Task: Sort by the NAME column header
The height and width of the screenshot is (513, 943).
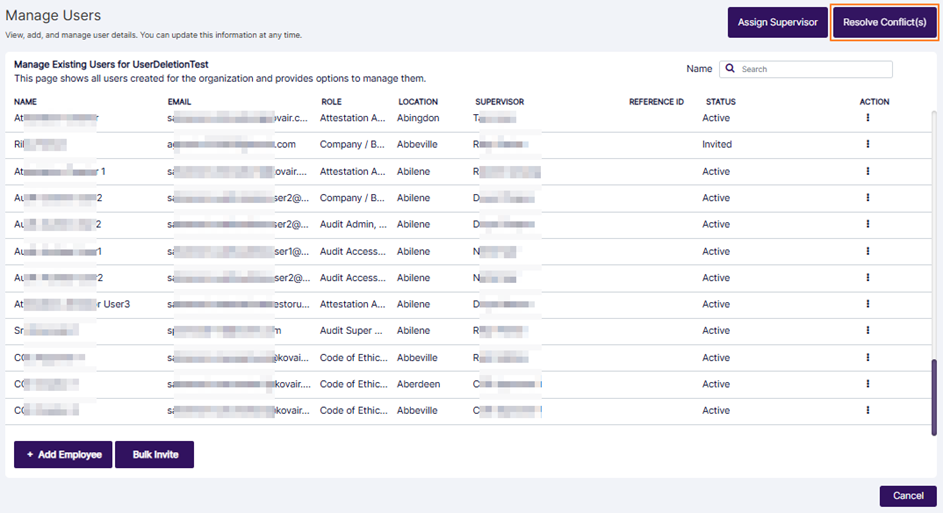Action: coord(26,102)
